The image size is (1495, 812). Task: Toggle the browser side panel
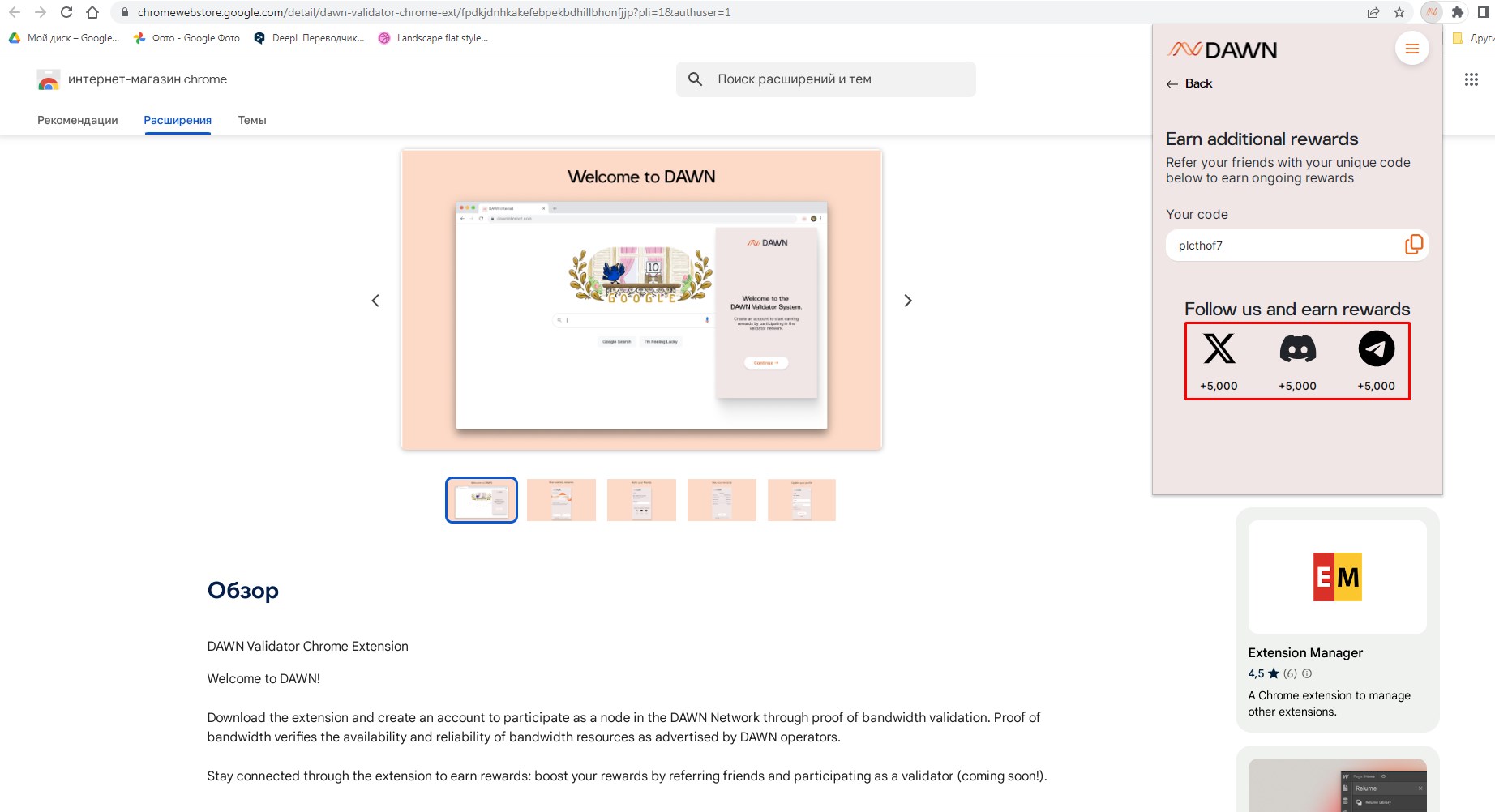pyautogui.click(x=1484, y=12)
